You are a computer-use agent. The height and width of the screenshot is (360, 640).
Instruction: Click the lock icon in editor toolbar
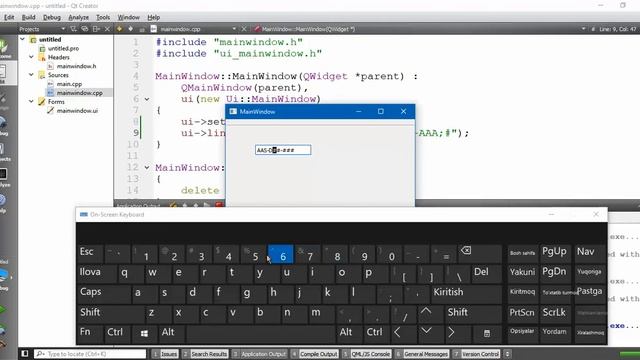pos(142,29)
